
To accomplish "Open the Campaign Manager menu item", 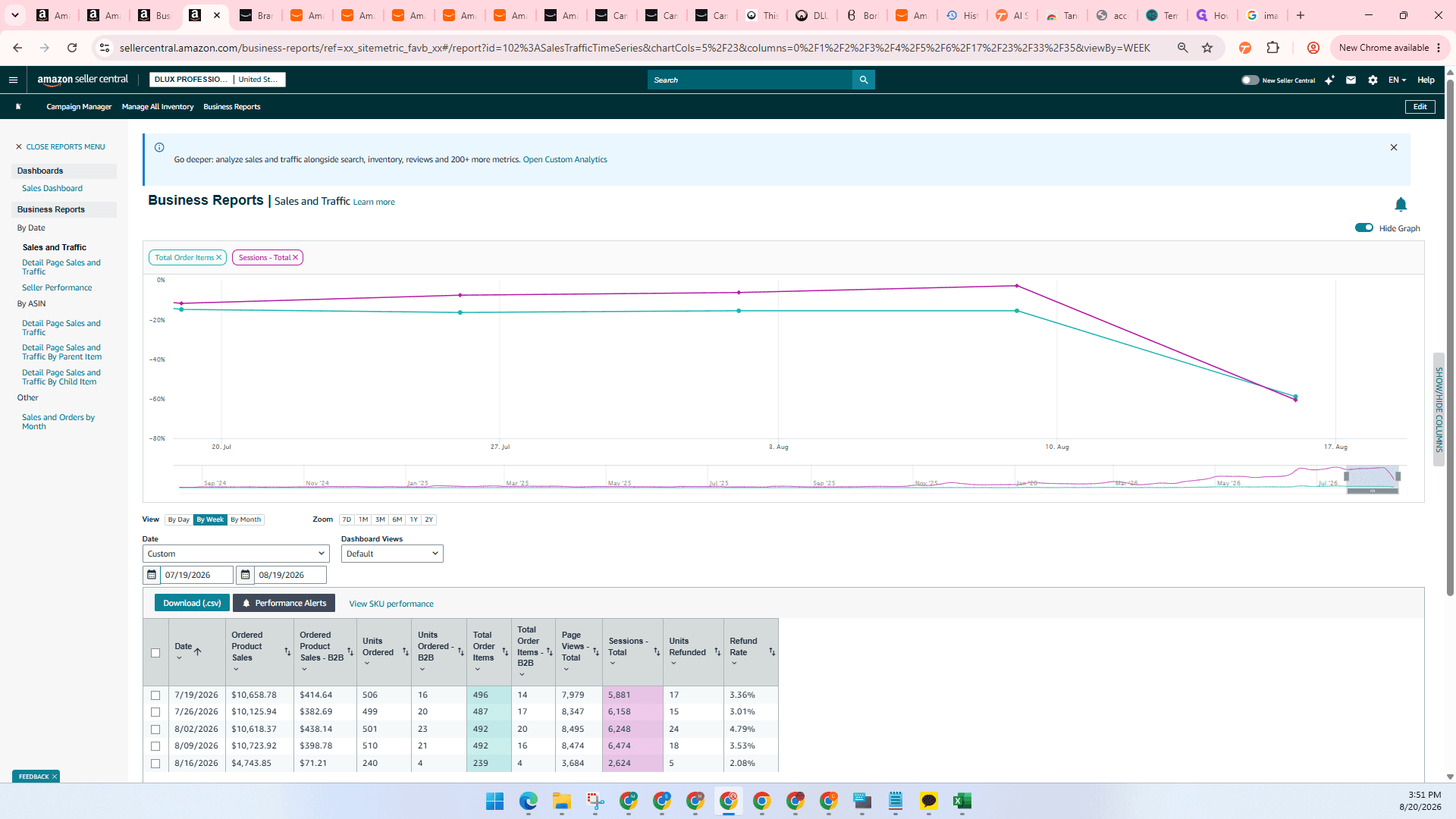I will pyautogui.click(x=79, y=107).
